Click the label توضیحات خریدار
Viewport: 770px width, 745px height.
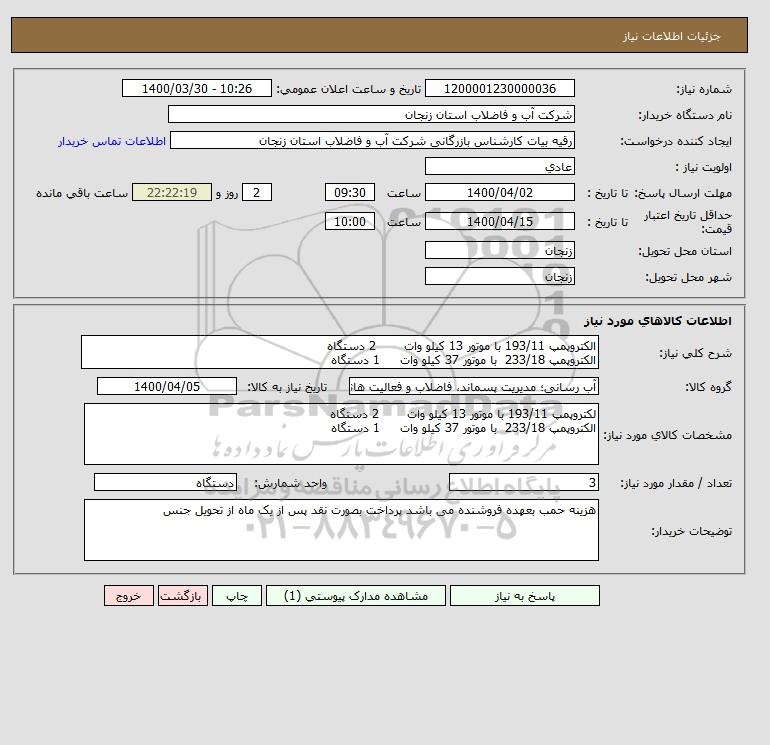point(691,531)
